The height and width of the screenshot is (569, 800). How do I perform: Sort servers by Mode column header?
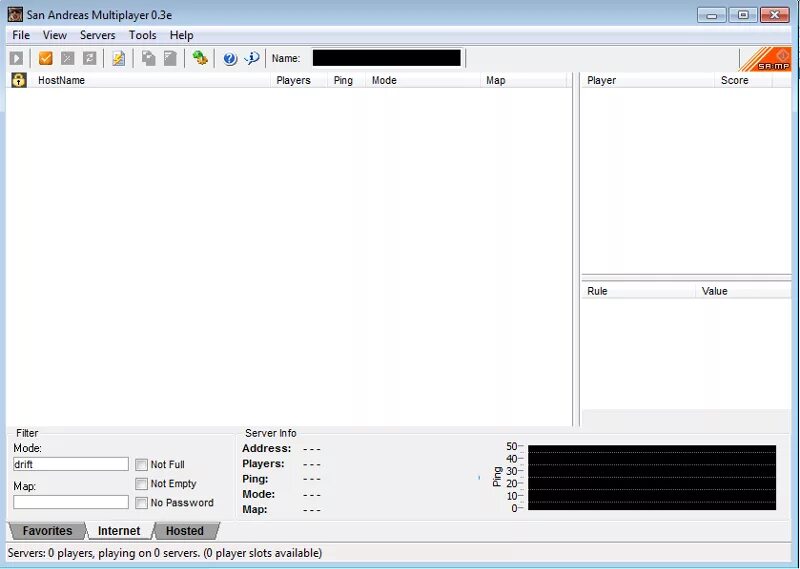(x=423, y=80)
